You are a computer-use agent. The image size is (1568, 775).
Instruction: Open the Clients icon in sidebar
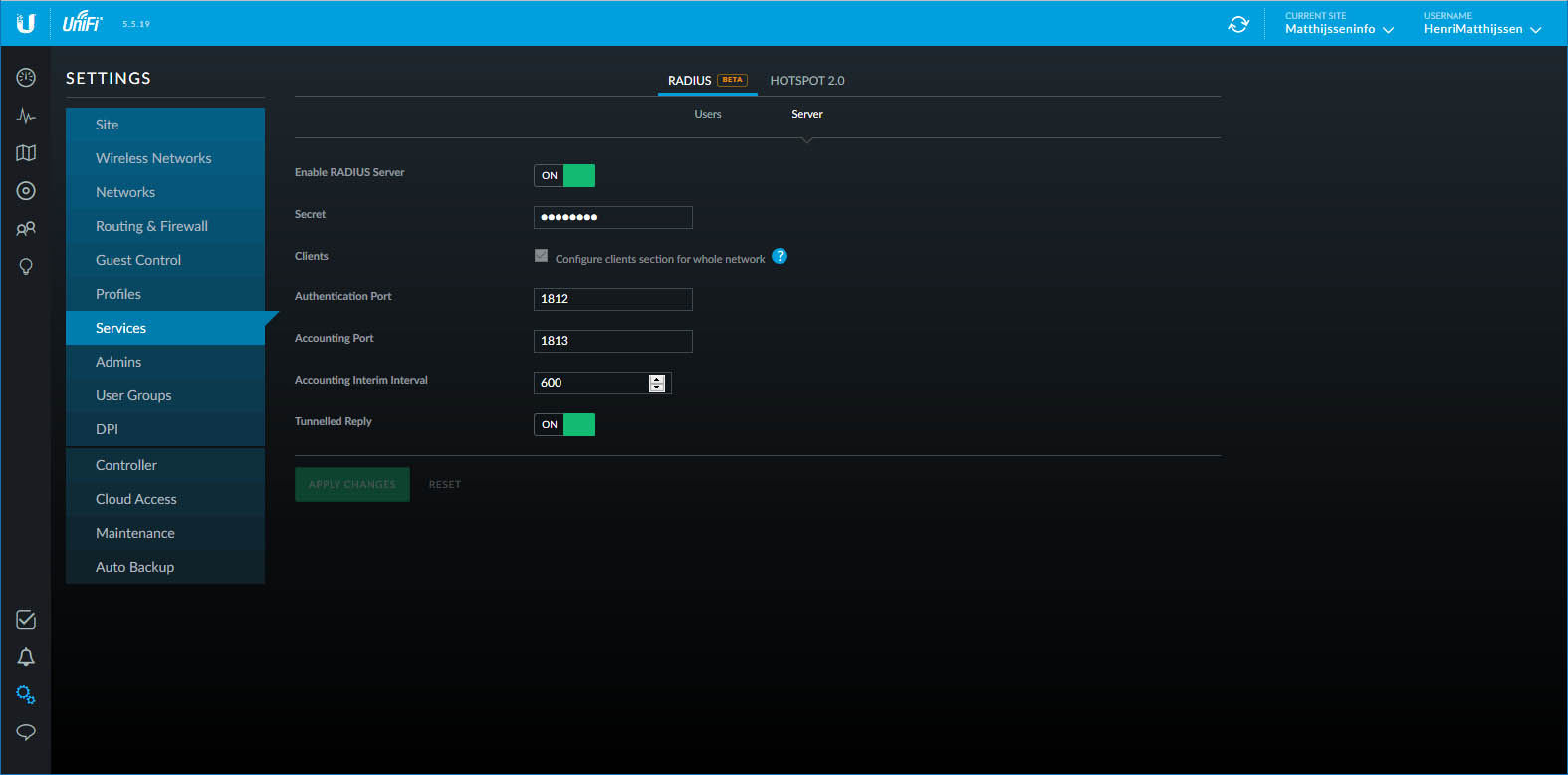tap(26, 229)
